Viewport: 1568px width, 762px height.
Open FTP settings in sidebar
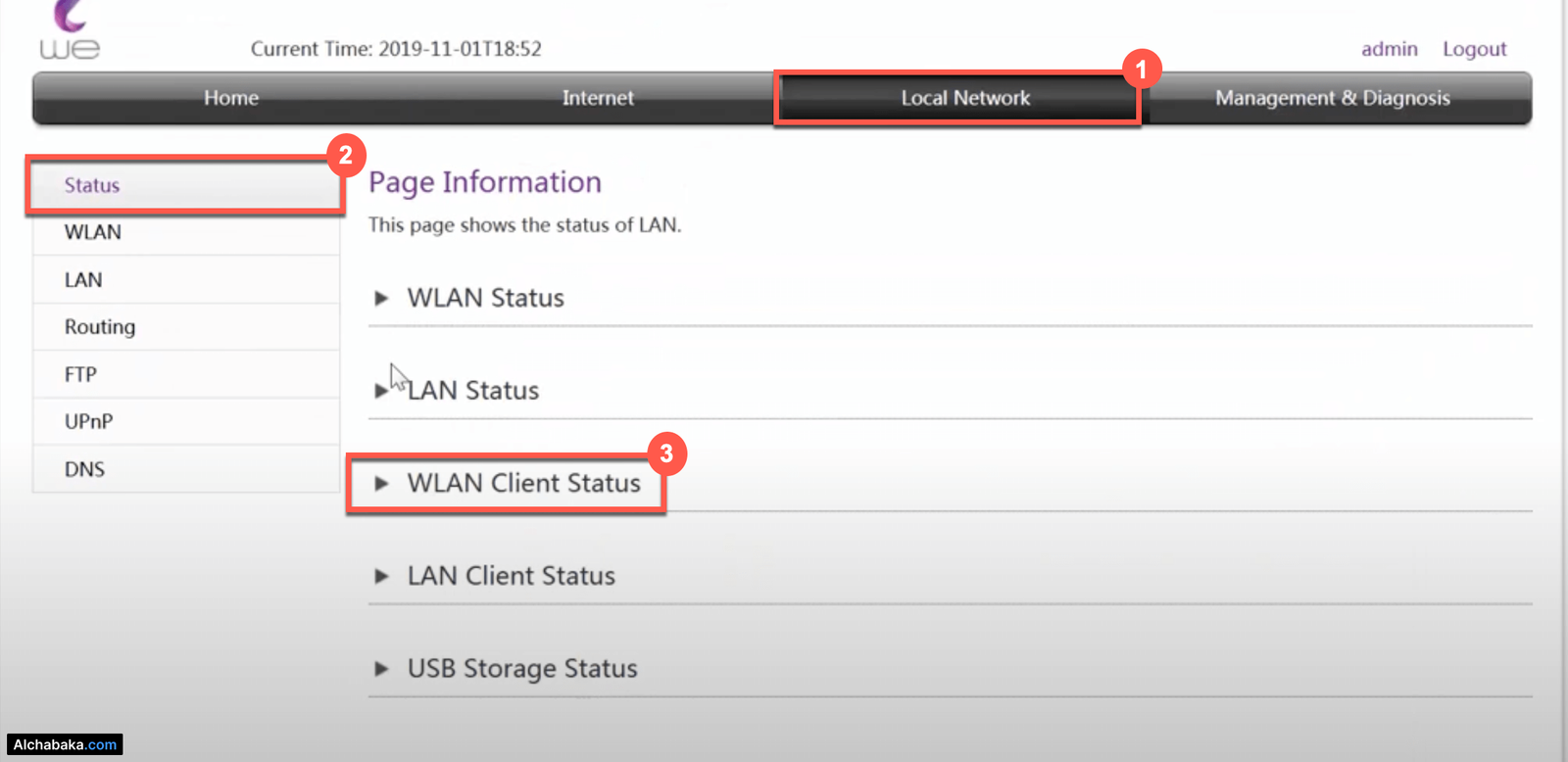click(x=80, y=374)
